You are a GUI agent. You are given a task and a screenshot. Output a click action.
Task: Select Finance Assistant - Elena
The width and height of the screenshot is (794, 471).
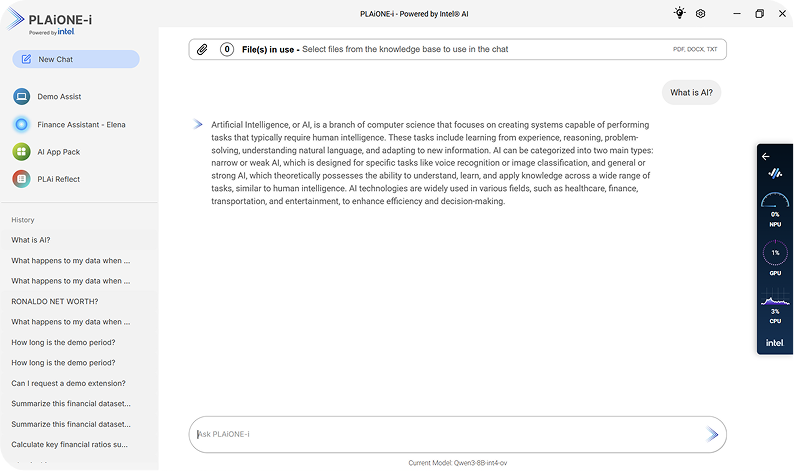tap(81, 125)
